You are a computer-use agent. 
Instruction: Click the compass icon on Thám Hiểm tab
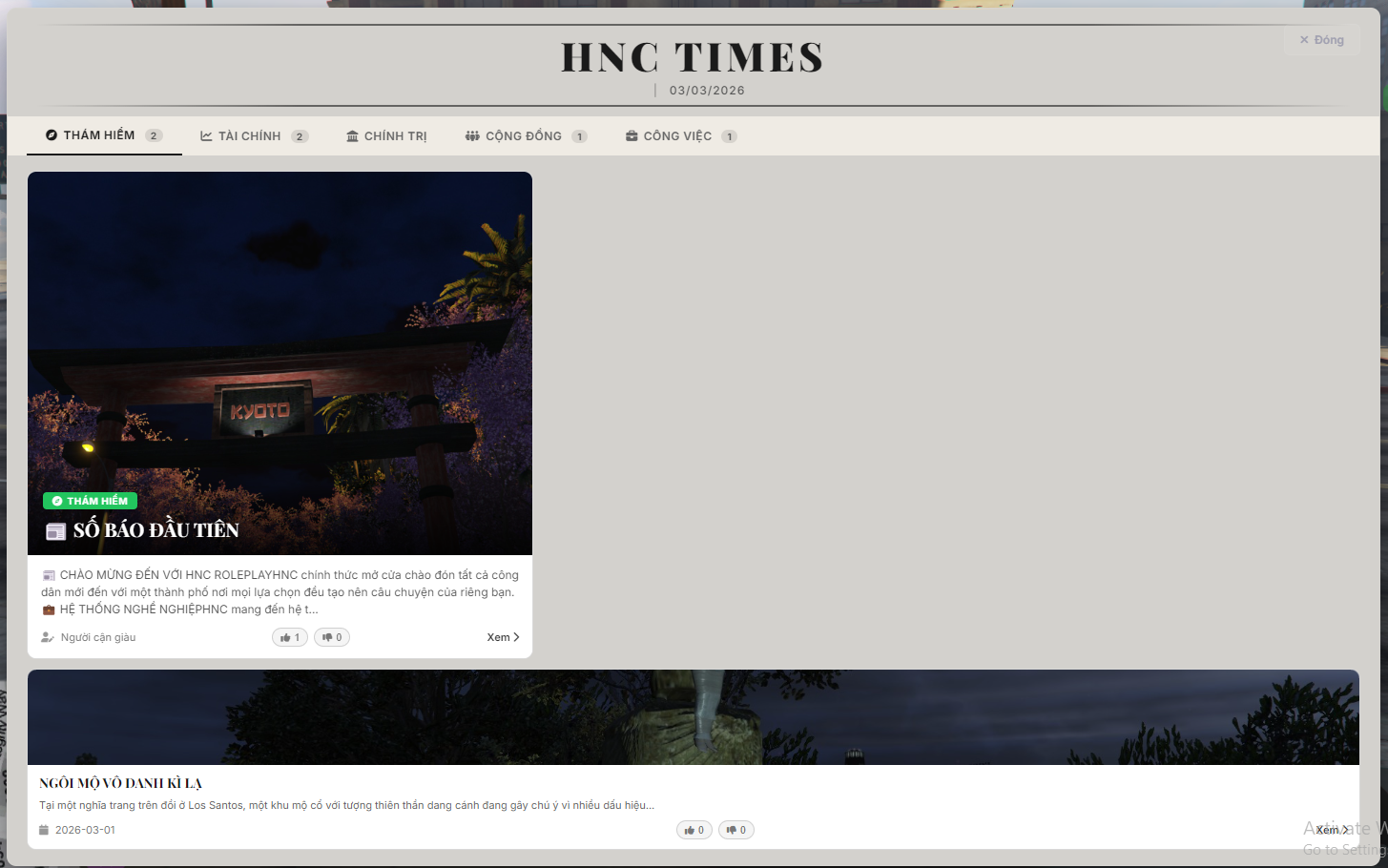tap(52, 135)
